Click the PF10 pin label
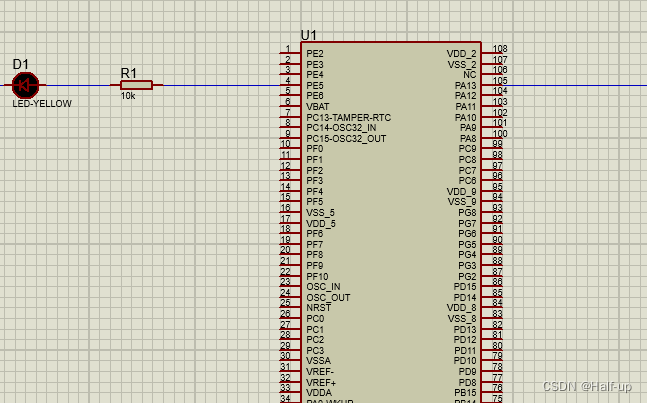647x403 pixels. 317,276
